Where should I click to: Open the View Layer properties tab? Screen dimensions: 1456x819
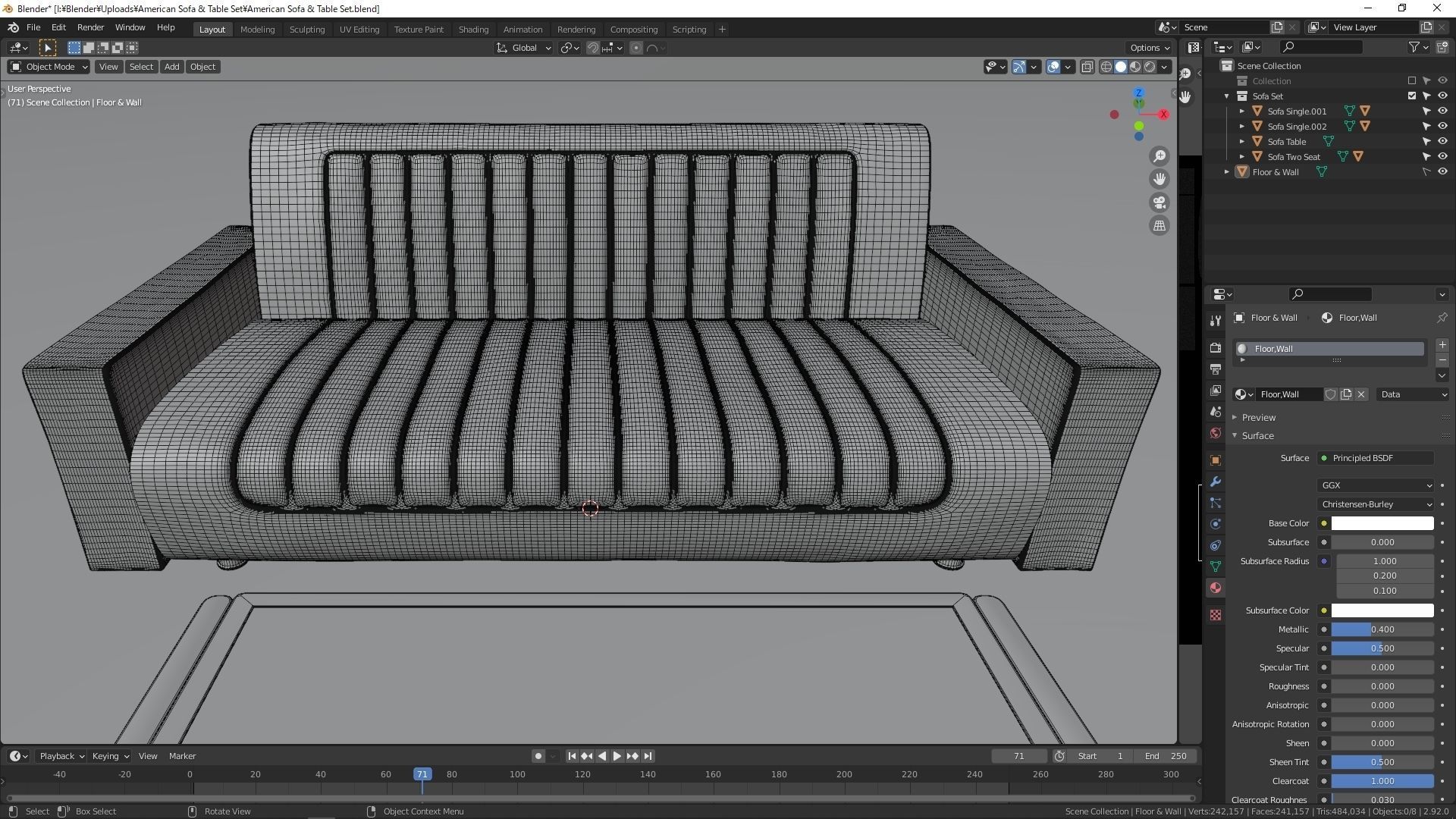(1216, 390)
